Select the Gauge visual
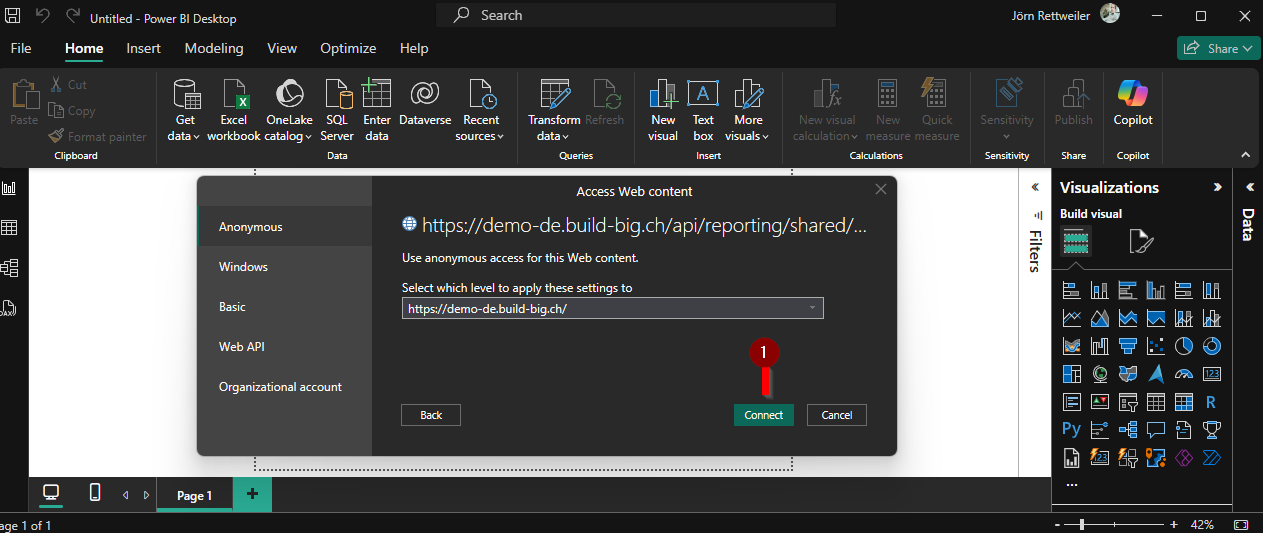 (1184, 375)
